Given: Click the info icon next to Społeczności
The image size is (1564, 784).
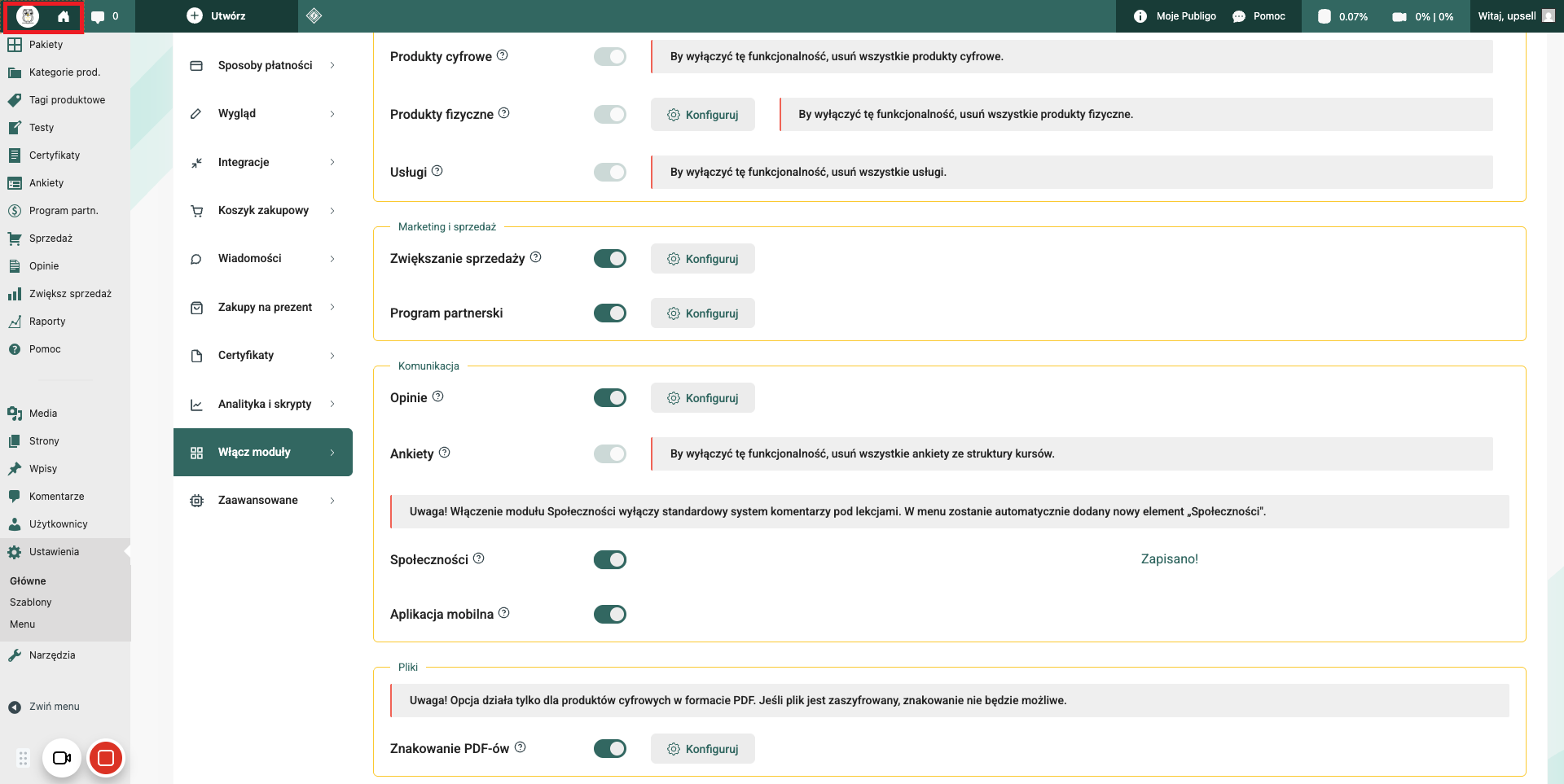Looking at the screenshot, I should (479, 558).
